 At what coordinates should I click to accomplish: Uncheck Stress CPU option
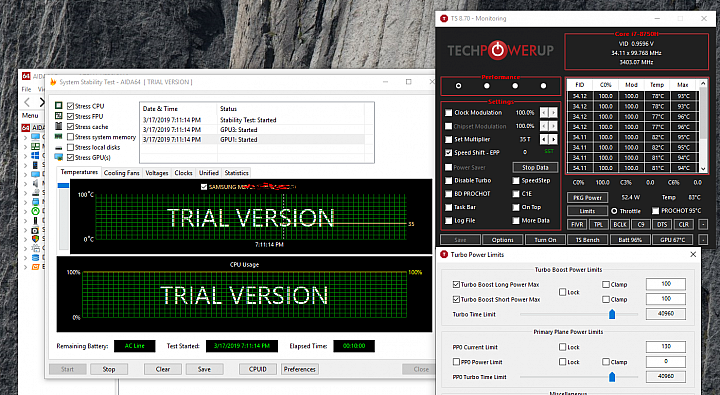click(70, 106)
